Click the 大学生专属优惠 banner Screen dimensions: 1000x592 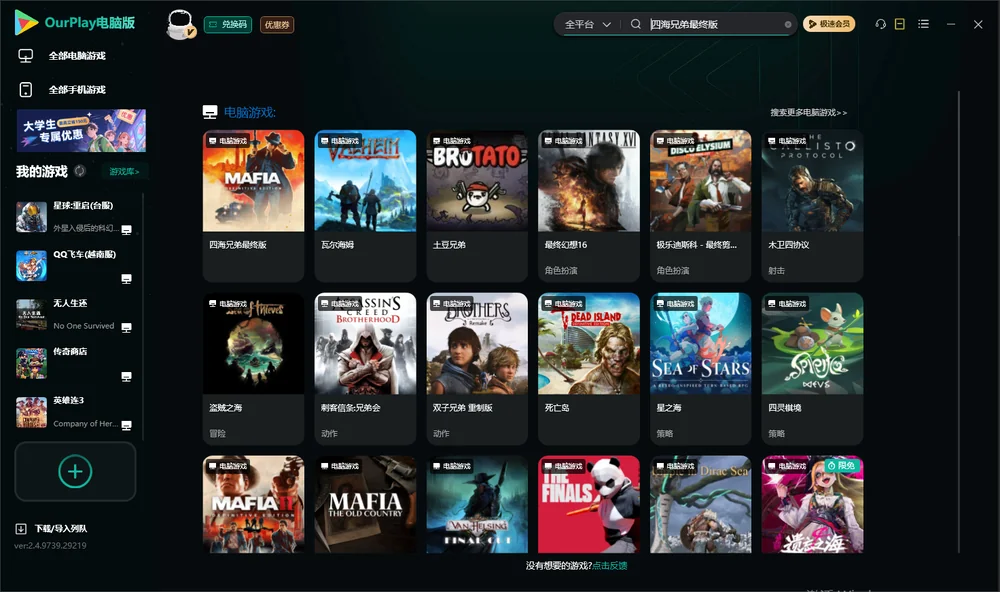[x=81, y=130]
